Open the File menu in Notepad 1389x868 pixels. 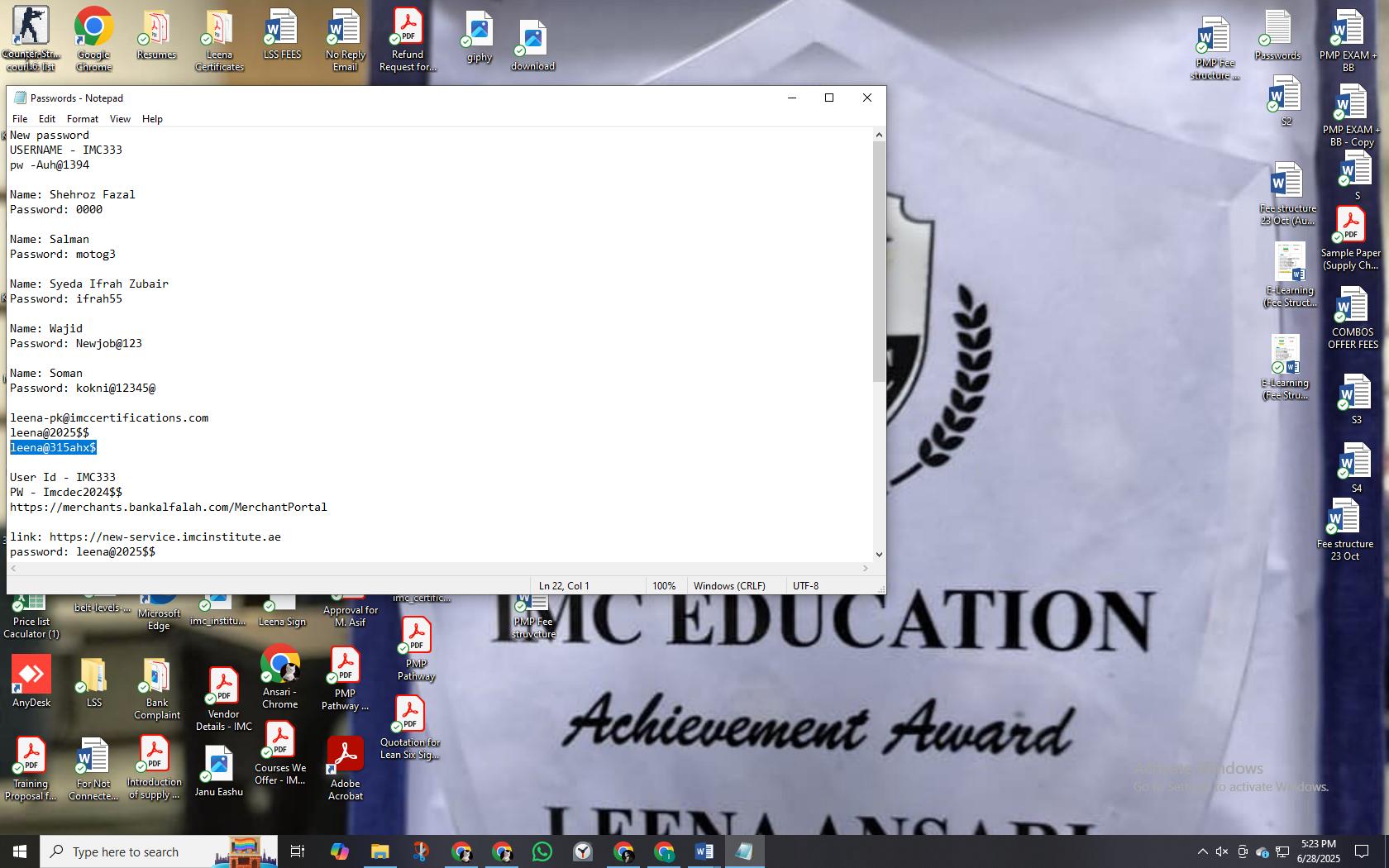tap(20, 119)
